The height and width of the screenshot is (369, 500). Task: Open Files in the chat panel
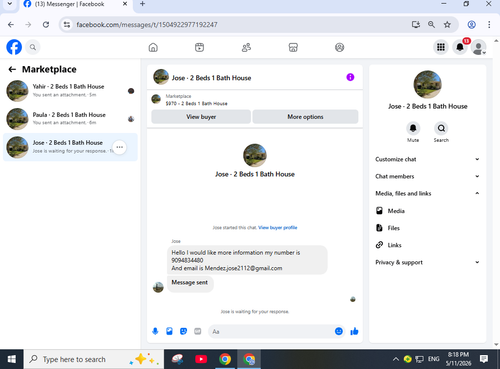tap(427, 228)
